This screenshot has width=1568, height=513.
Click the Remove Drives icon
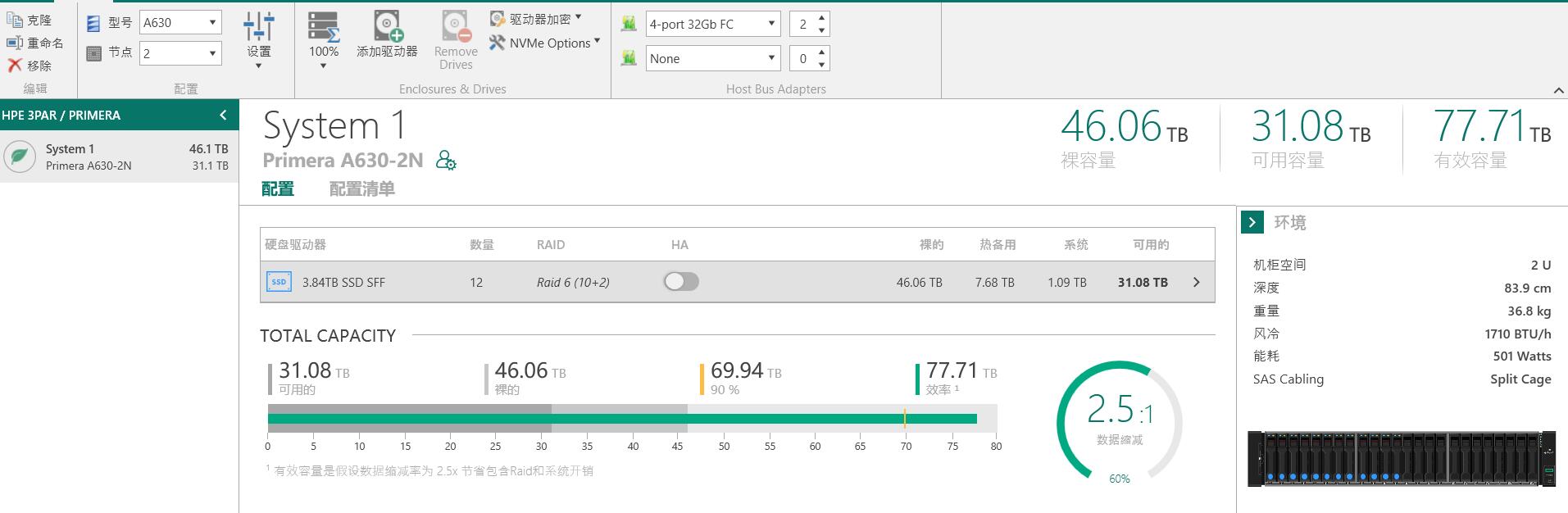click(456, 25)
